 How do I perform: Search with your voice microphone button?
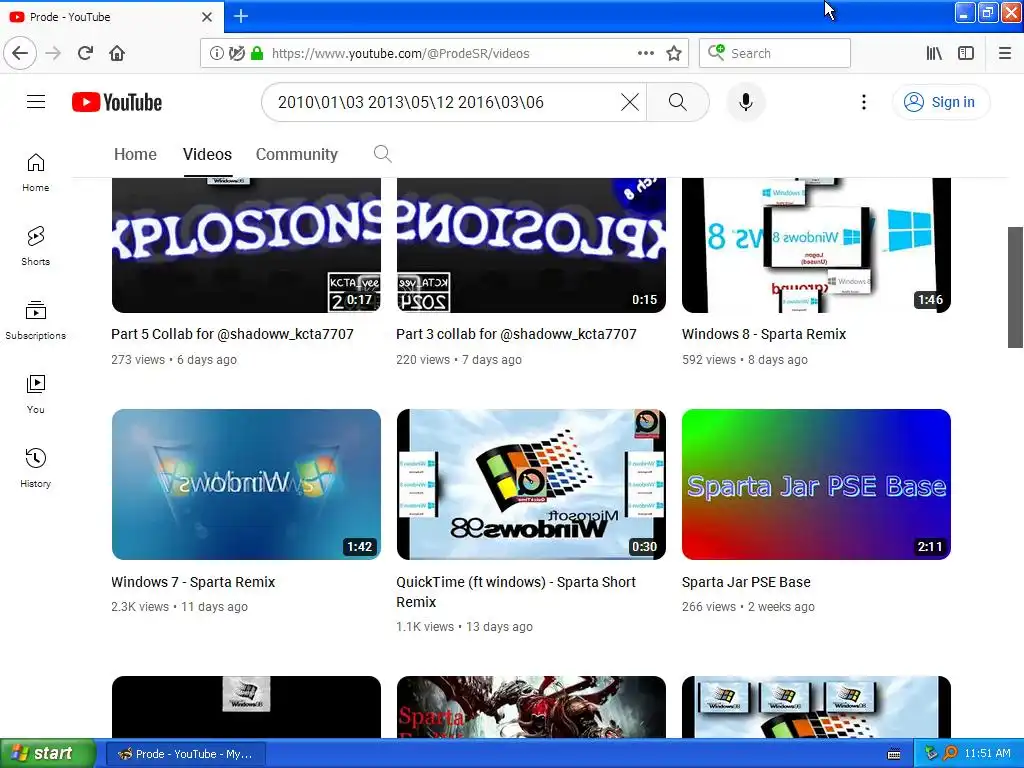(x=746, y=102)
